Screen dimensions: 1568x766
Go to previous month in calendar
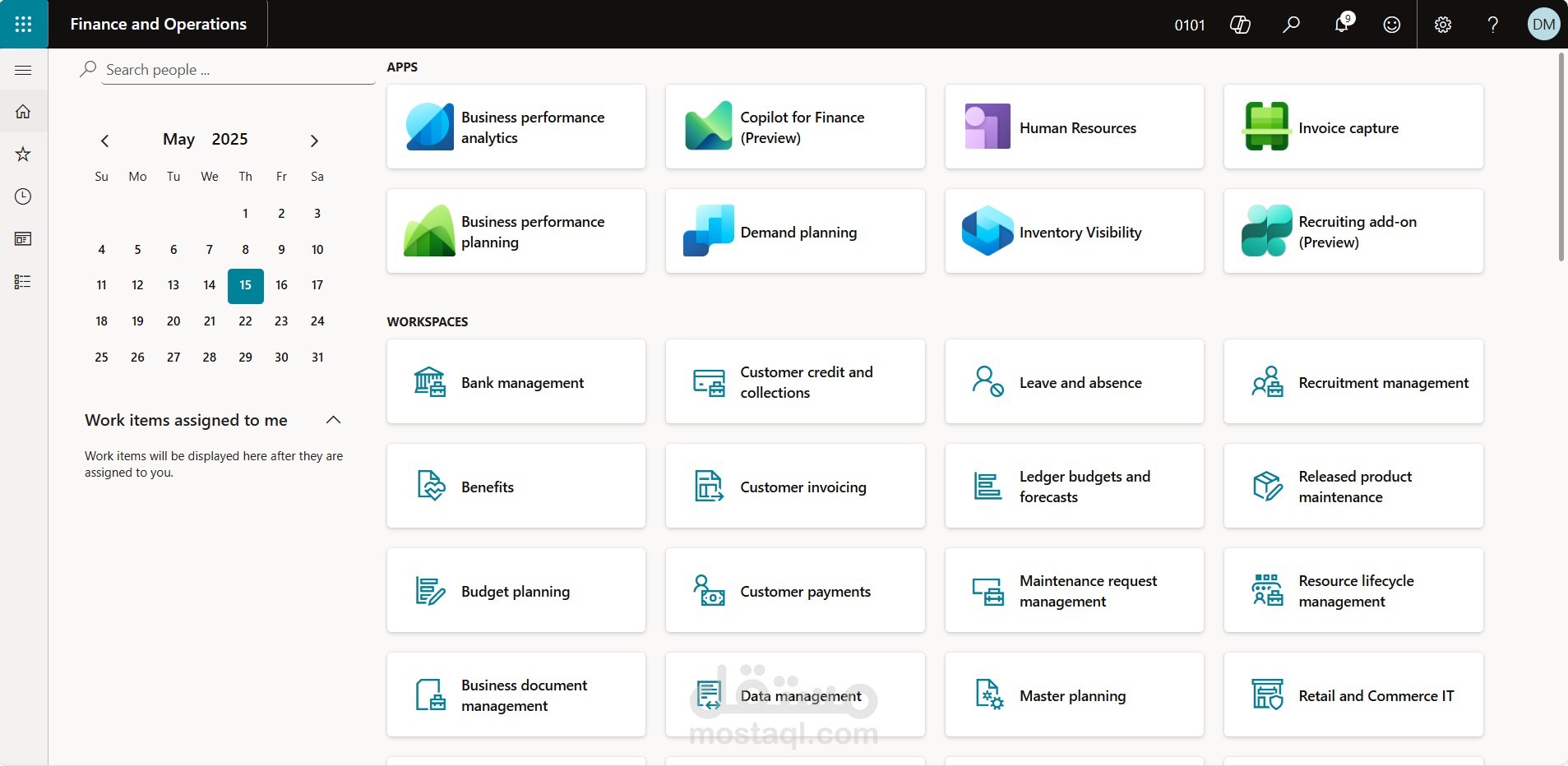point(104,141)
